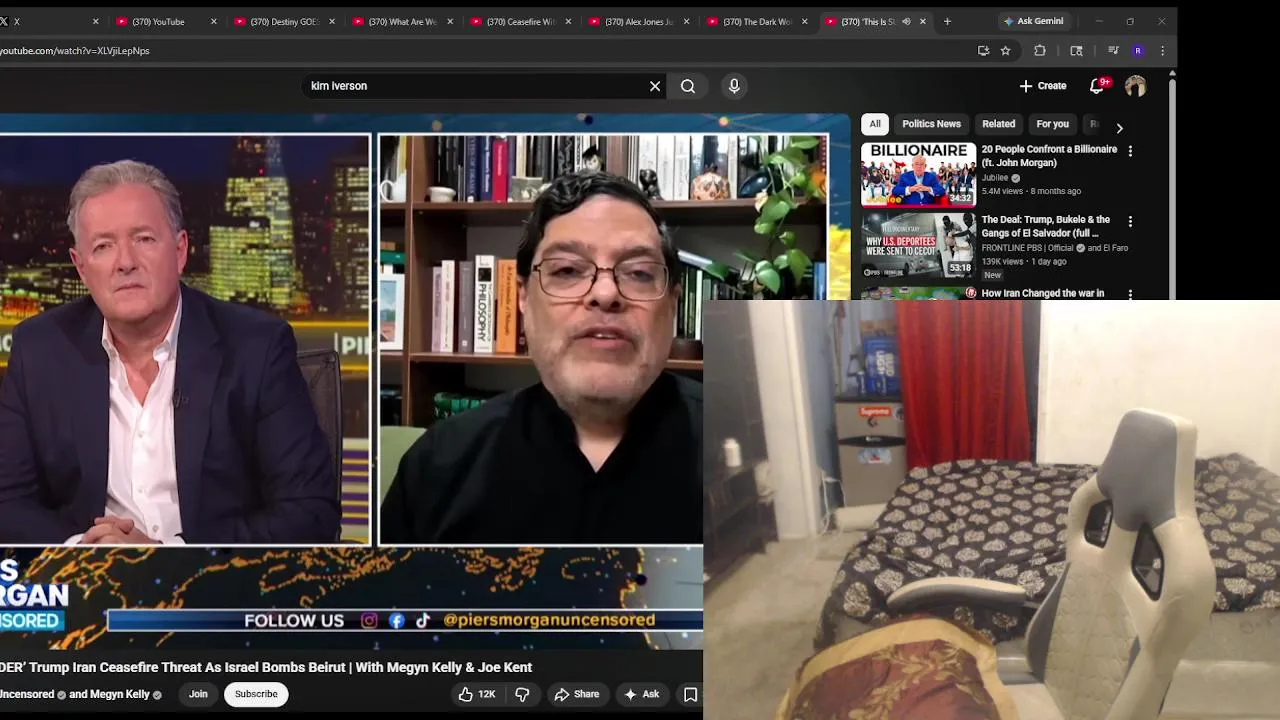Close the Alex Jones tab
Screen dimensions: 1280x720
tap(686, 21)
